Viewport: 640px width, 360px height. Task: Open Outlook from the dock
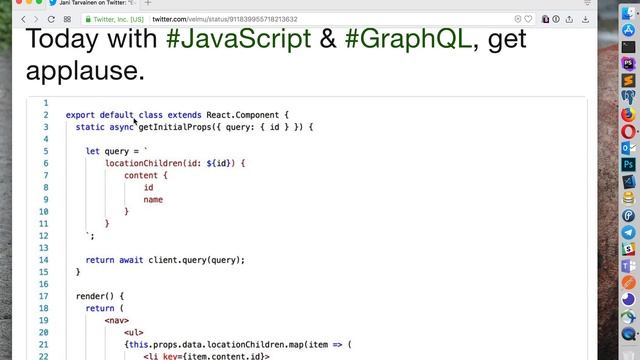click(629, 148)
